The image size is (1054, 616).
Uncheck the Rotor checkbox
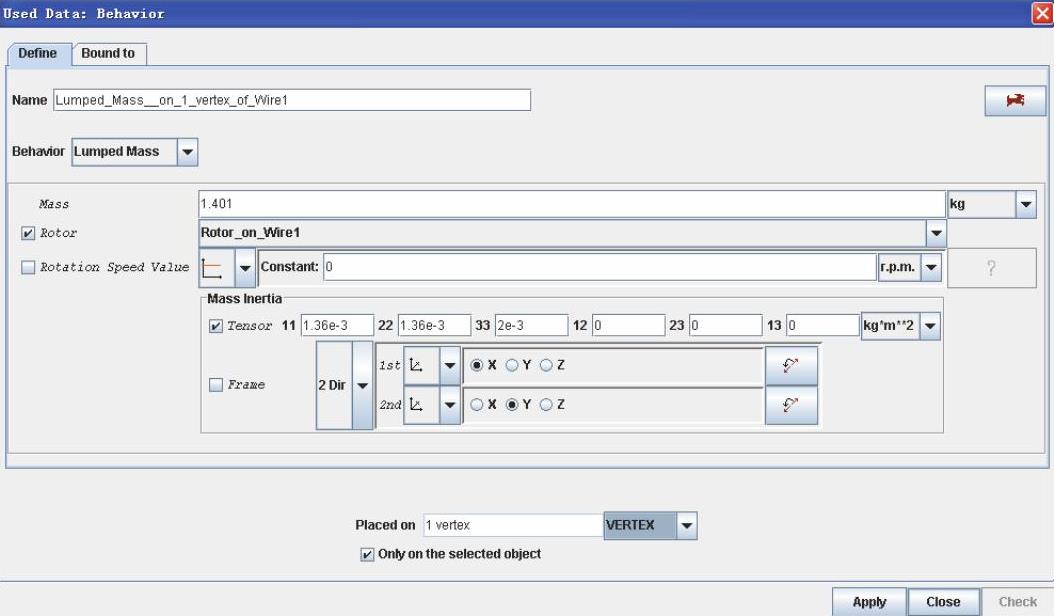pos(28,233)
